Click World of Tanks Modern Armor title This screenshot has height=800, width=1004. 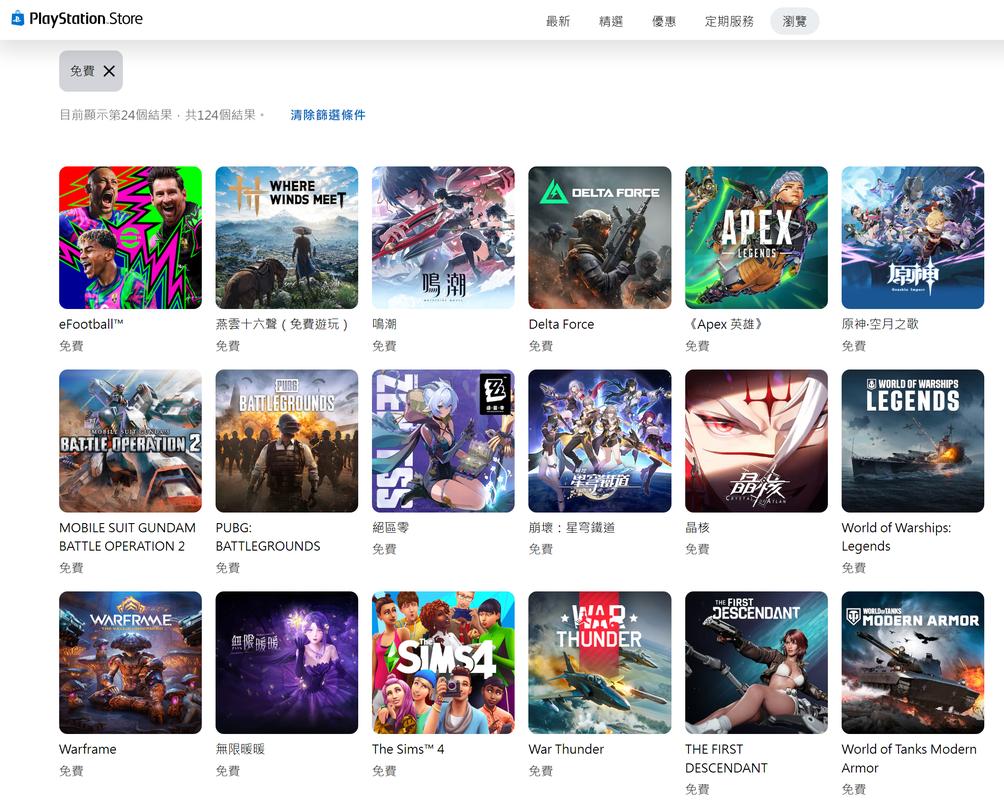[x=909, y=758]
